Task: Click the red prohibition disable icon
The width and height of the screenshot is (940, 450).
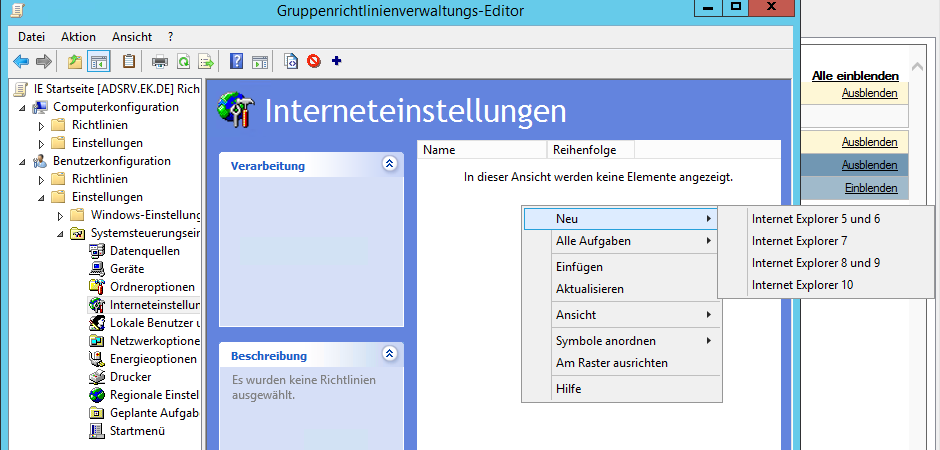Action: tap(314, 61)
